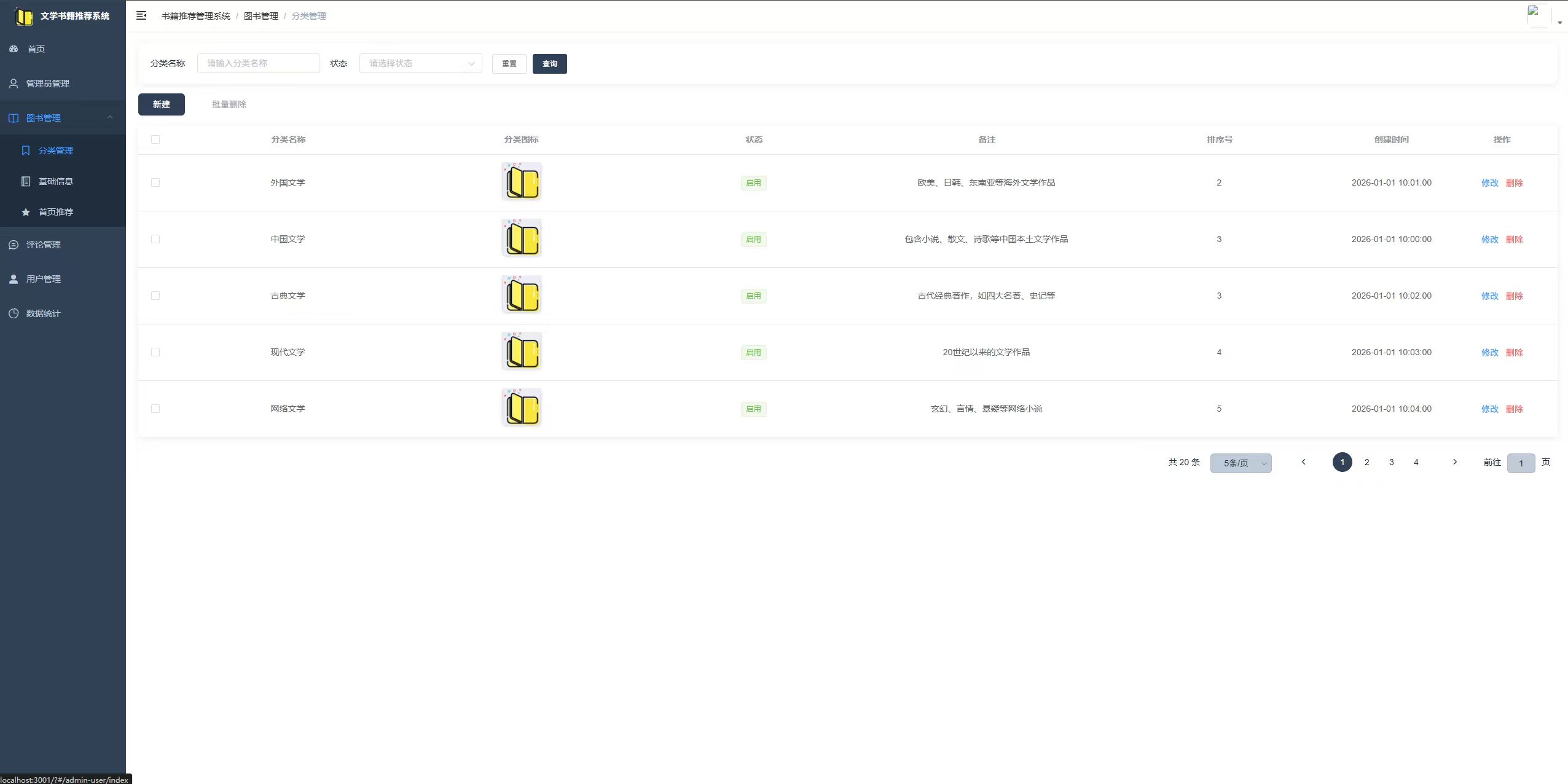Open 现代文学 category icon thumbnail
1568x784 pixels.
[x=522, y=351]
